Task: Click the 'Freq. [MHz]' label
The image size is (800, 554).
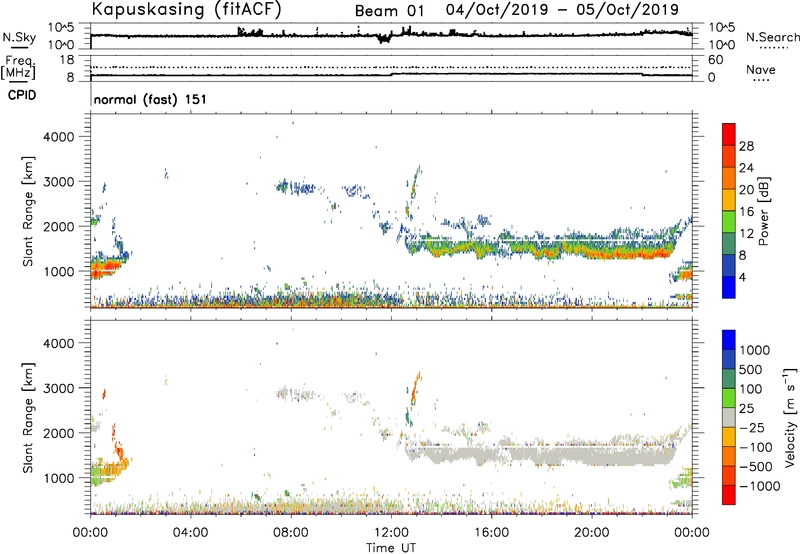Action: (x=18, y=67)
